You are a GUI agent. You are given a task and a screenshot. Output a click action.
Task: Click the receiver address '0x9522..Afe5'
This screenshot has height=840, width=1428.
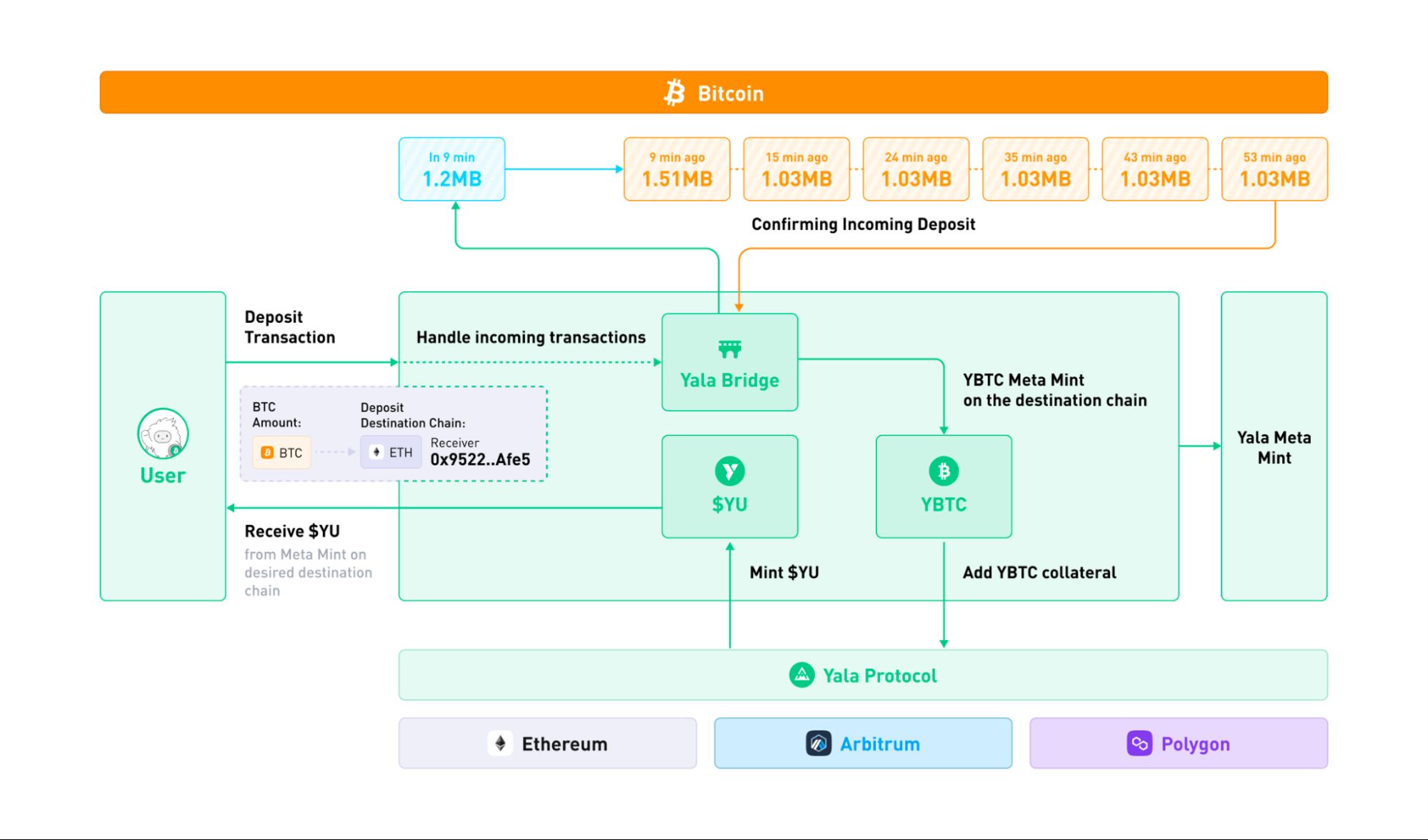480,459
